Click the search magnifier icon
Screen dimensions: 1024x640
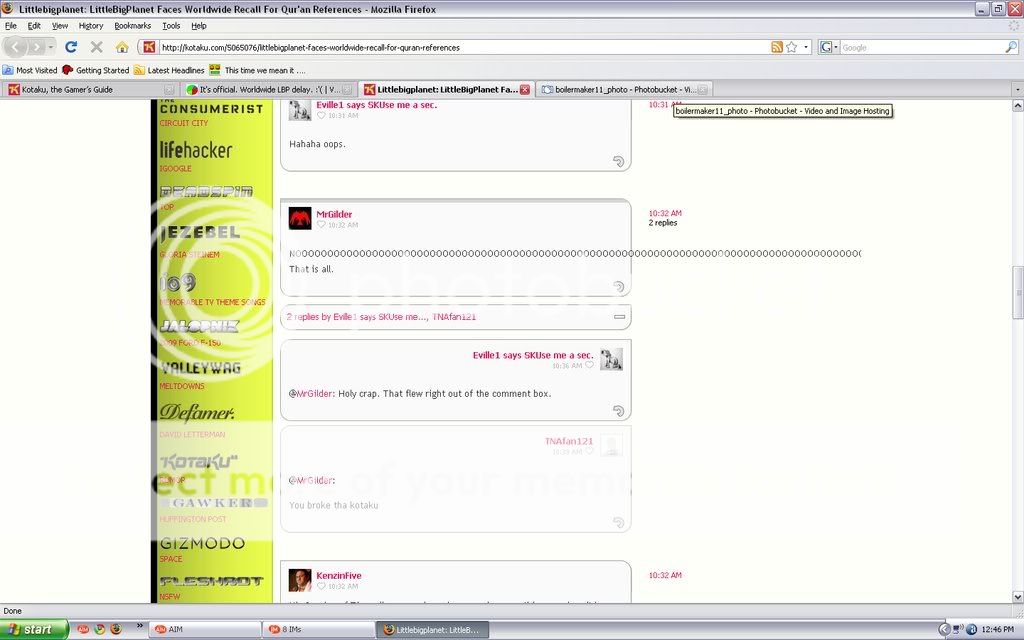[x=1010, y=47]
